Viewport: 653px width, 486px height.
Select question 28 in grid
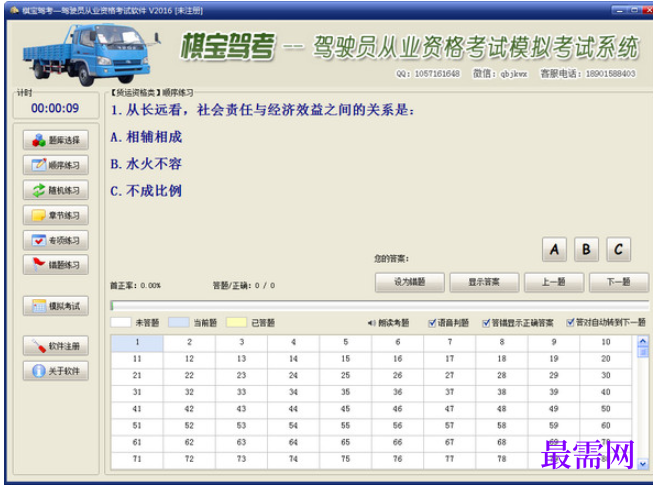(x=501, y=376)
